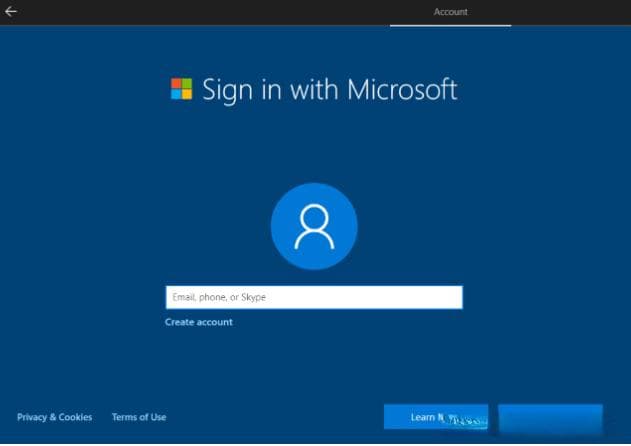Go back using the arrow icon
This screenshot has width=631, height=446.
tap(11, 11)
